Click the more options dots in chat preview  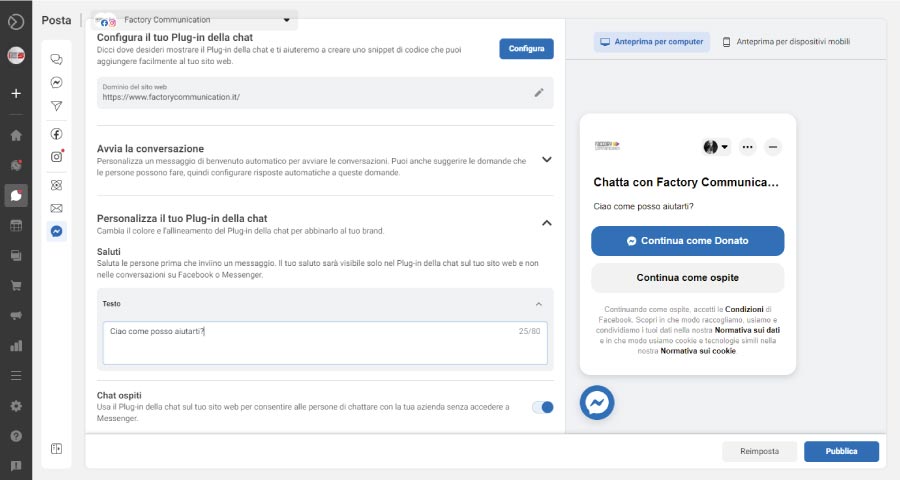point(747,147)
